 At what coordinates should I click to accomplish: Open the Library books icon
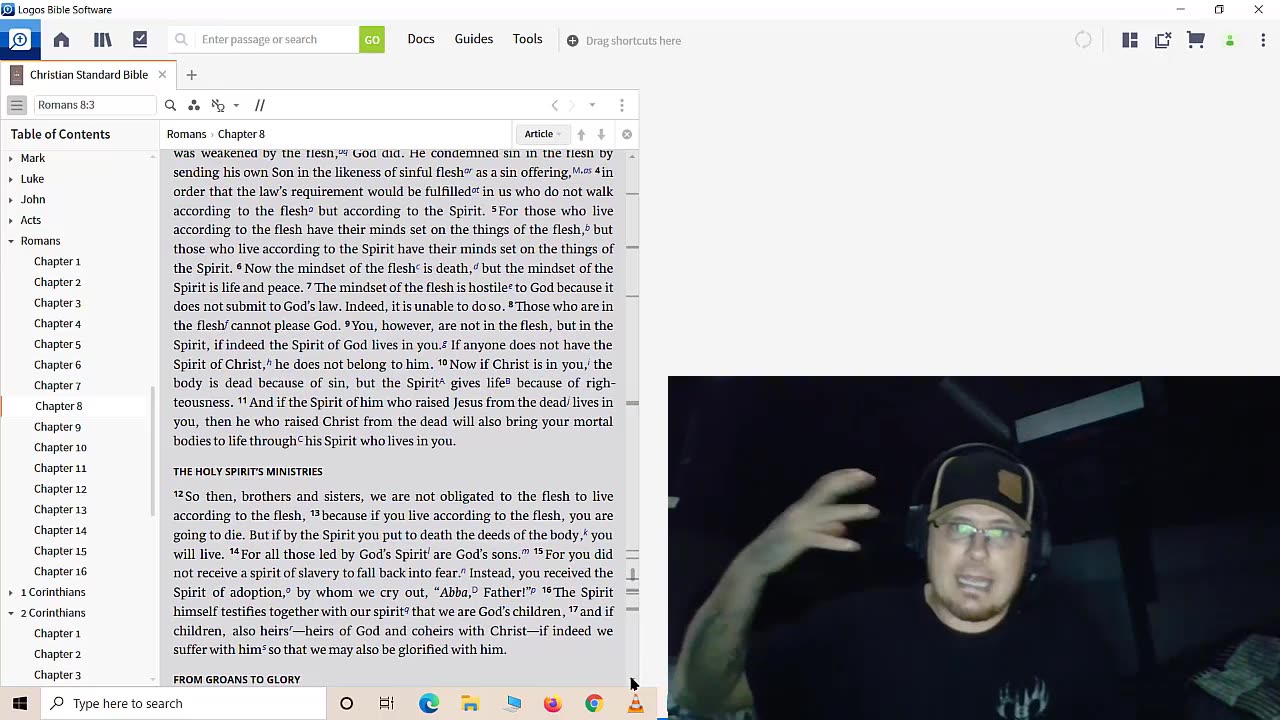tap(102, 40)
